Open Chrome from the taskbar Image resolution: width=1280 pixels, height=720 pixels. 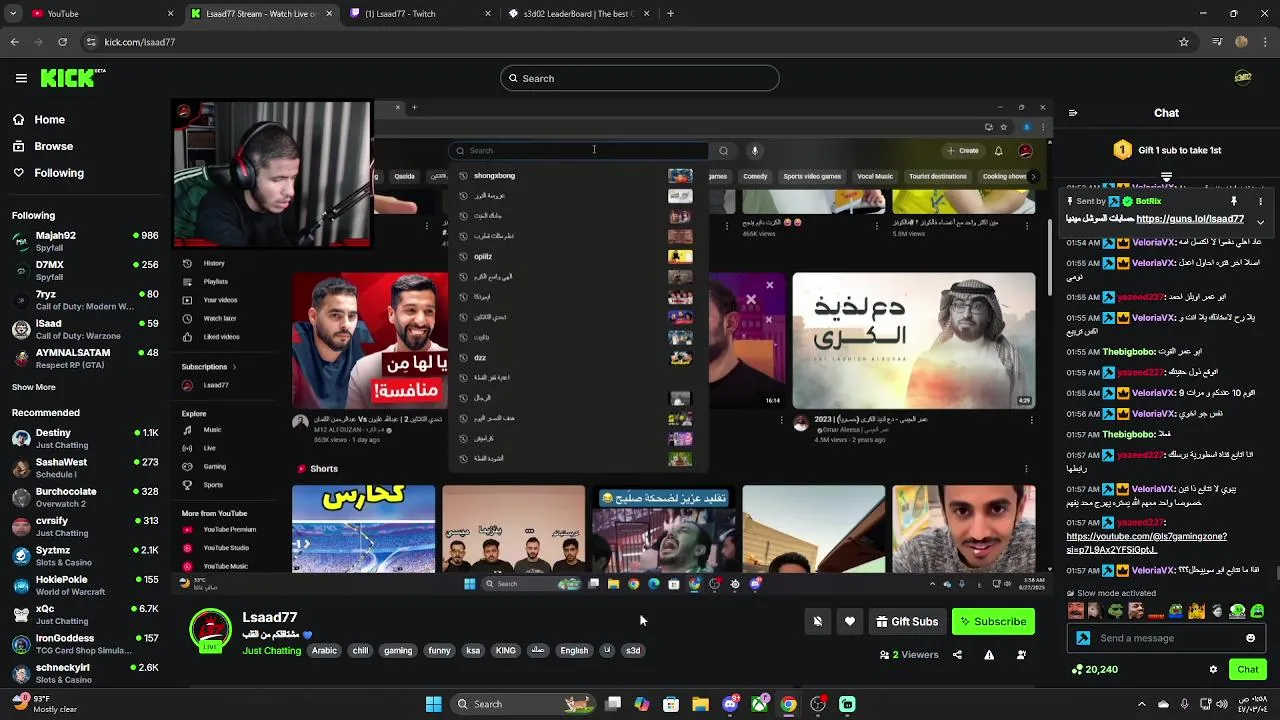point(789,704)
